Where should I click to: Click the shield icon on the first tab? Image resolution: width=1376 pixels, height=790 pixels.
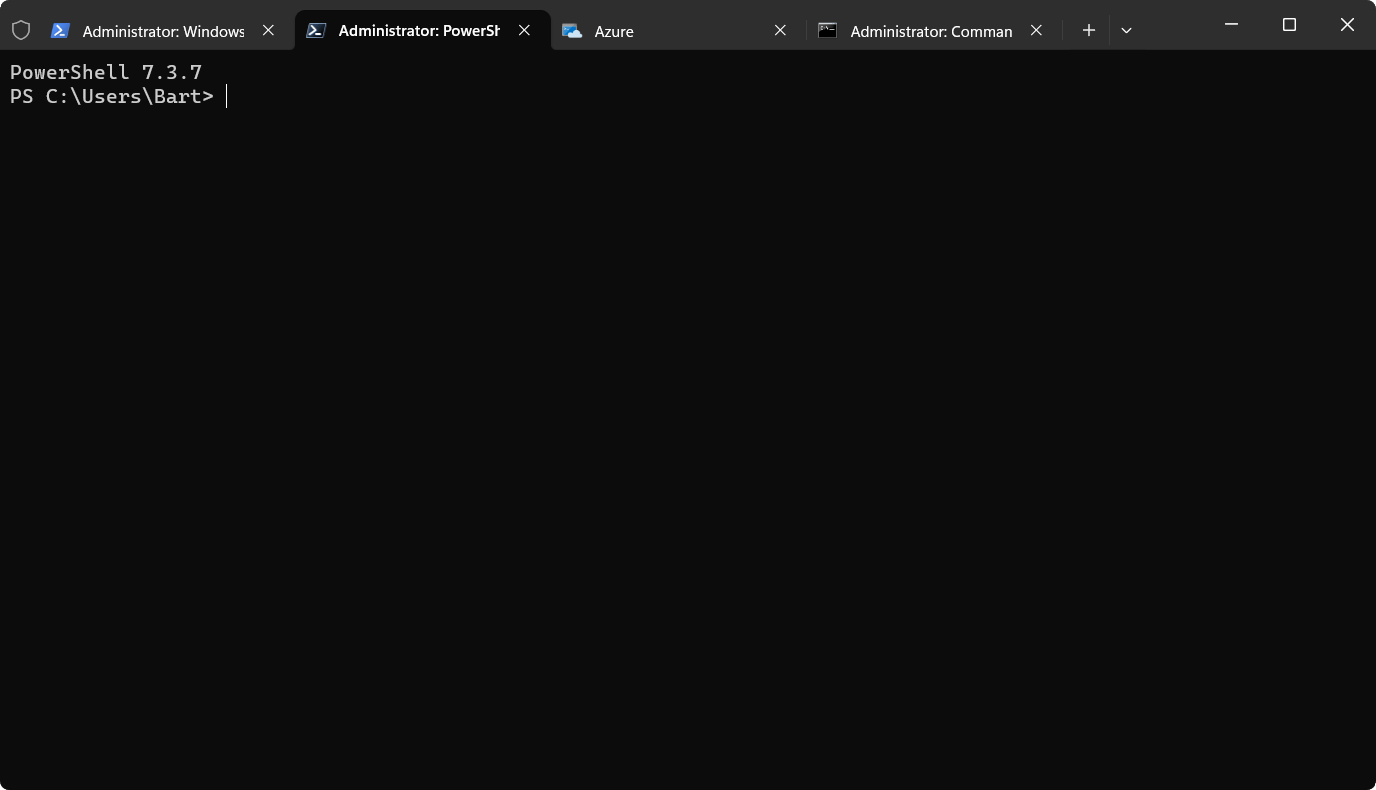21,30
